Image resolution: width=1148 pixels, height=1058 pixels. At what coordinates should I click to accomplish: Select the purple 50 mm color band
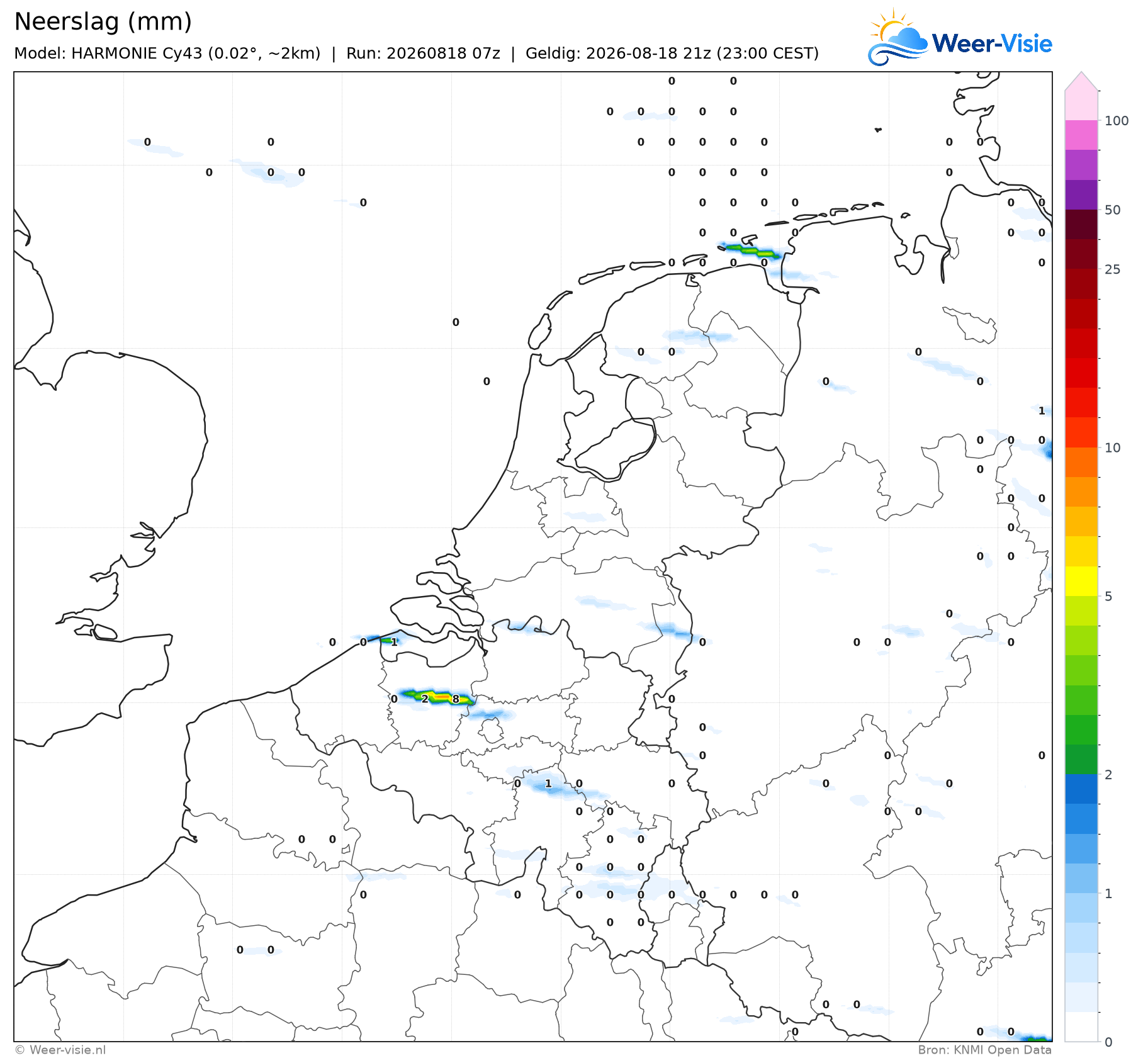coord(1081,195)
